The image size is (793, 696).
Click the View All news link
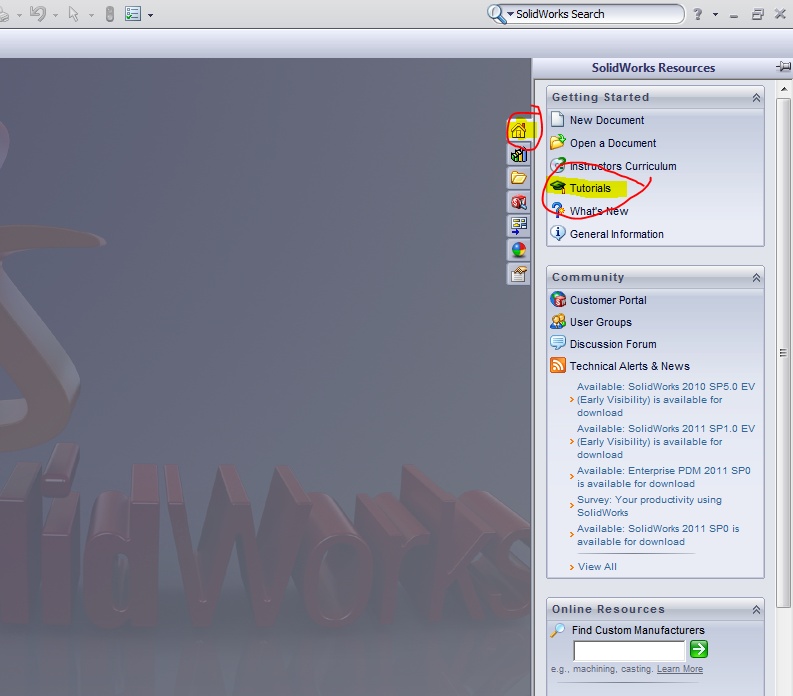tap(597, 567)
